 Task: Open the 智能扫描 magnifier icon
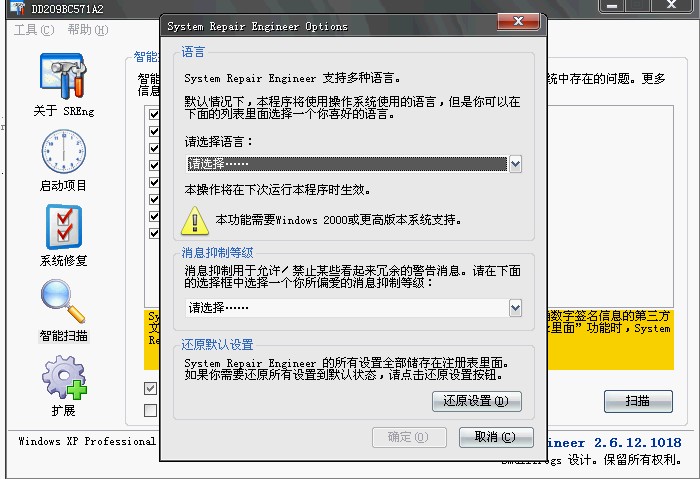pos(63,301)
